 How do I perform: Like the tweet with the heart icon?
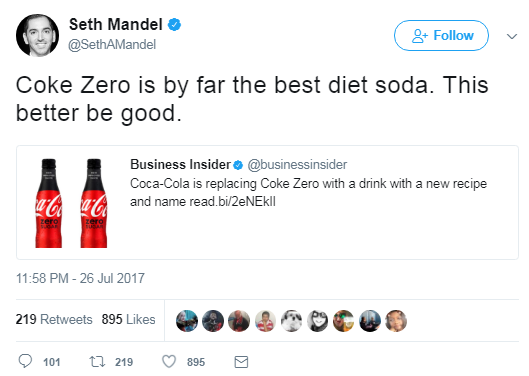click(169, 361)
